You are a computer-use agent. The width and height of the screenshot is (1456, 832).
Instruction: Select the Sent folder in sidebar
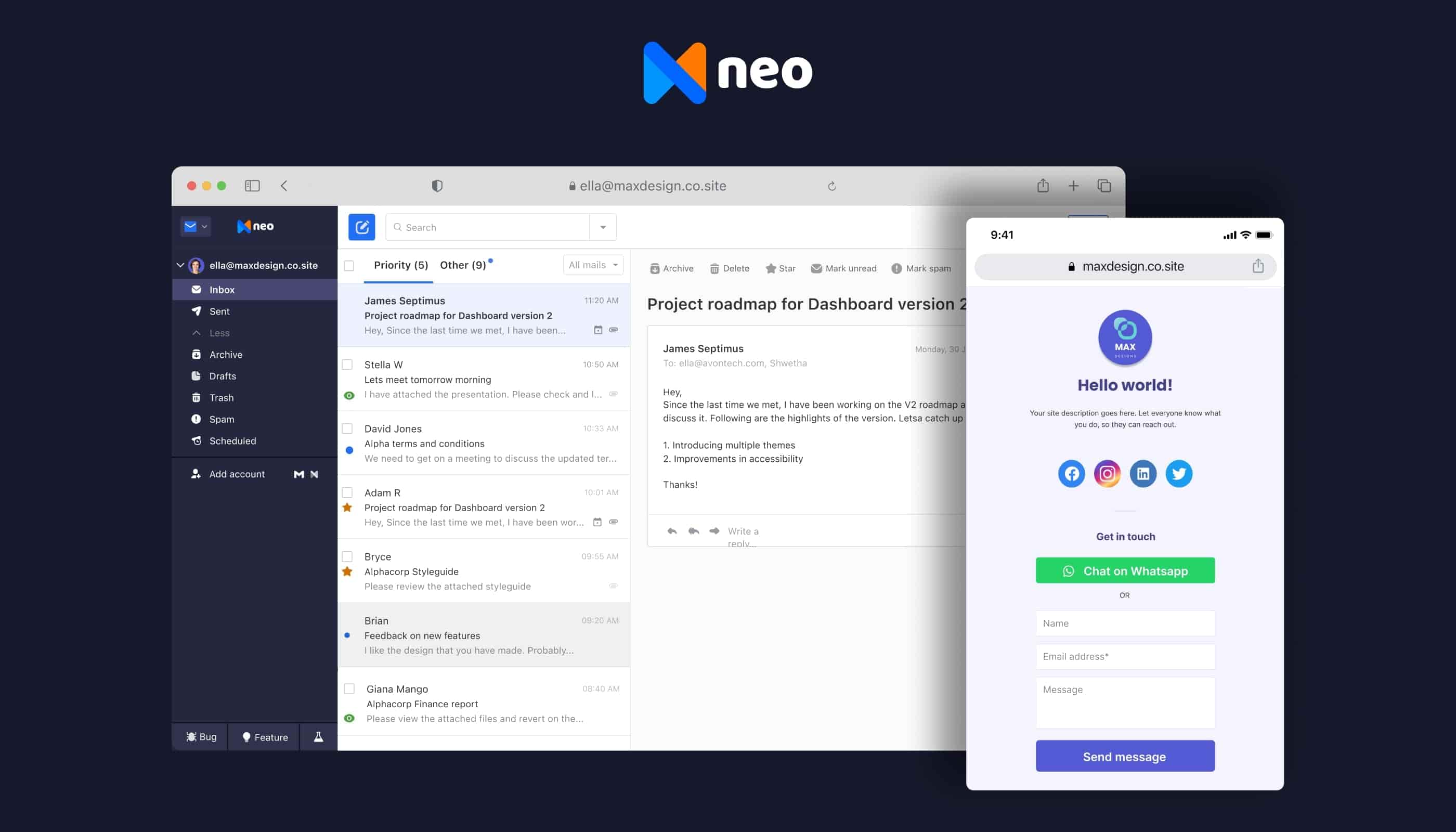(219, 311)
